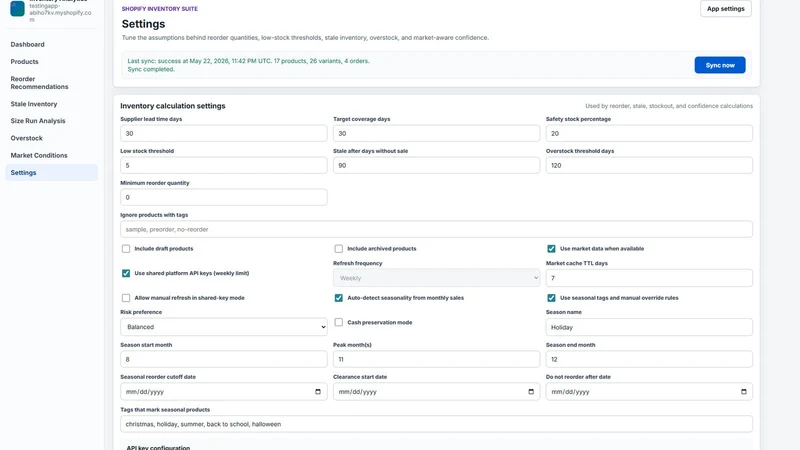Go to Overstock page
Viewport: 800px width, 450px height.
27,138
